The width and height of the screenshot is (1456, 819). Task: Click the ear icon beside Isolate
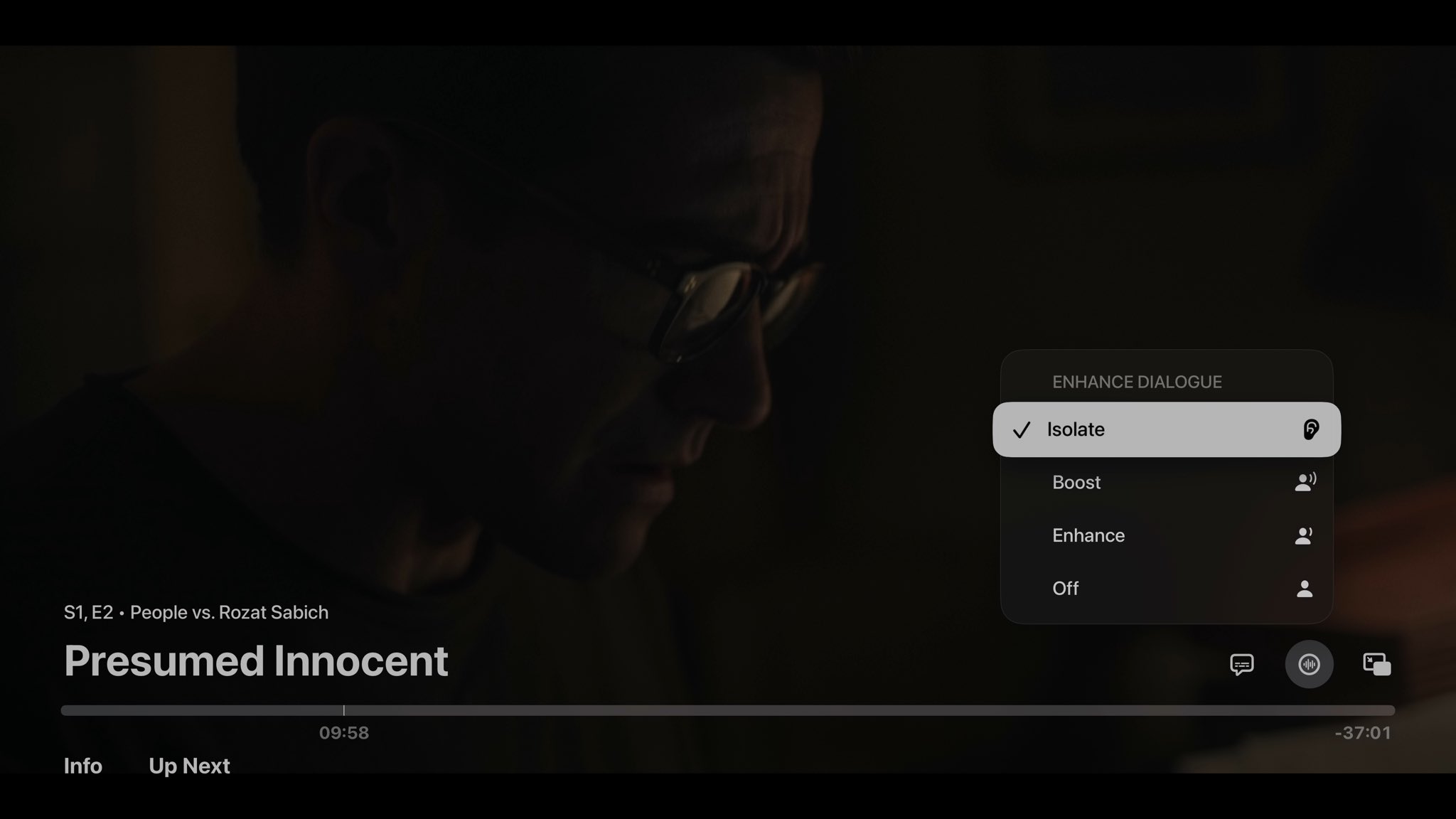pos(1311,429)
